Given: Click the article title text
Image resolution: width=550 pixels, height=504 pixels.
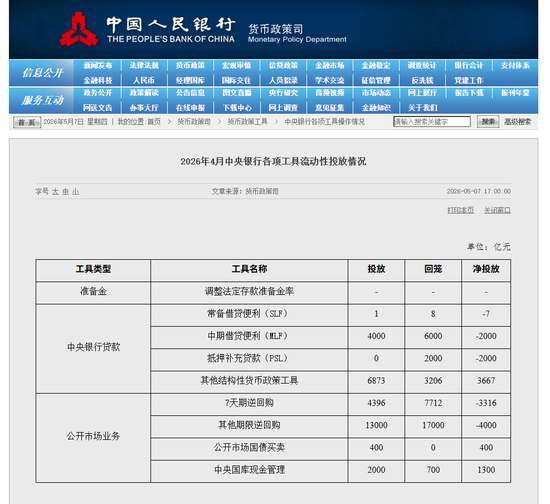Looking at the screenshot, I should (x=273, y=161).
